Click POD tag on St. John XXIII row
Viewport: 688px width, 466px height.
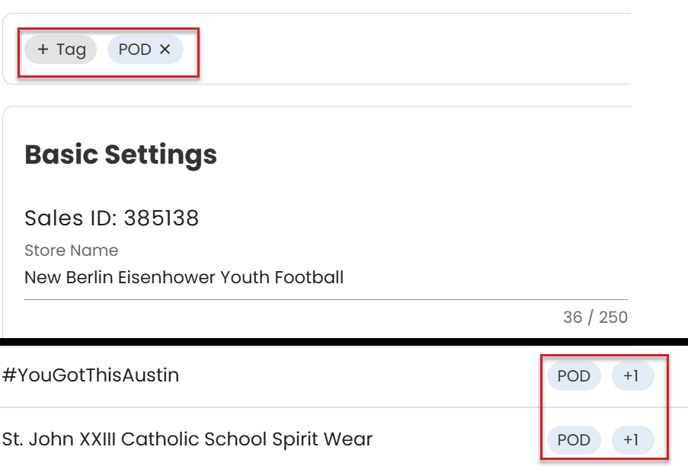pos(574,439)
